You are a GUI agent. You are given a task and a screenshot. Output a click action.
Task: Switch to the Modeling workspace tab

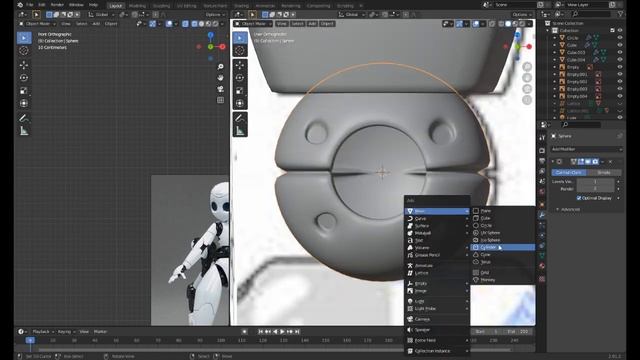point(137,6)
